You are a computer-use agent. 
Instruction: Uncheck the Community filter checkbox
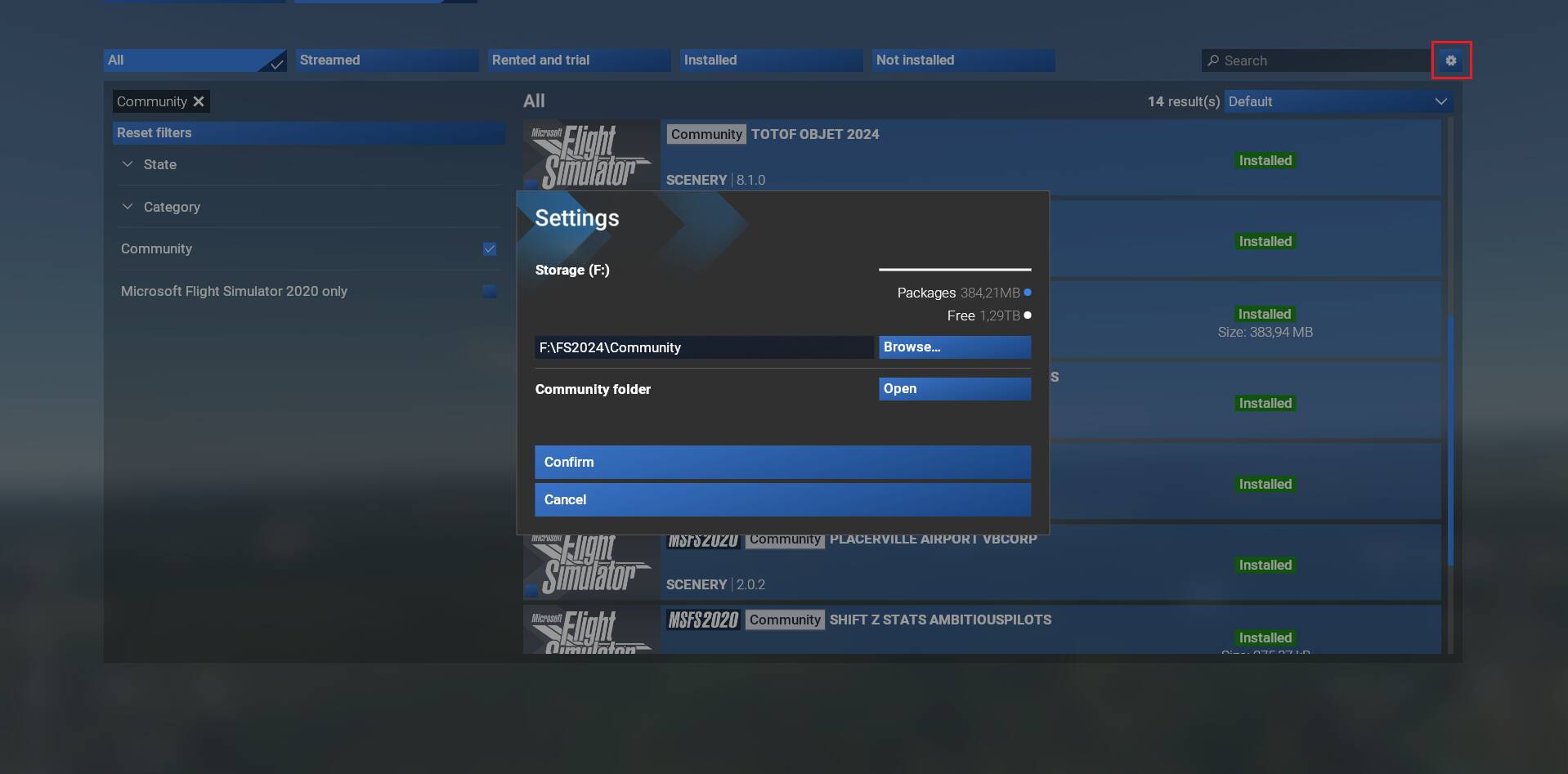(490, 249)
